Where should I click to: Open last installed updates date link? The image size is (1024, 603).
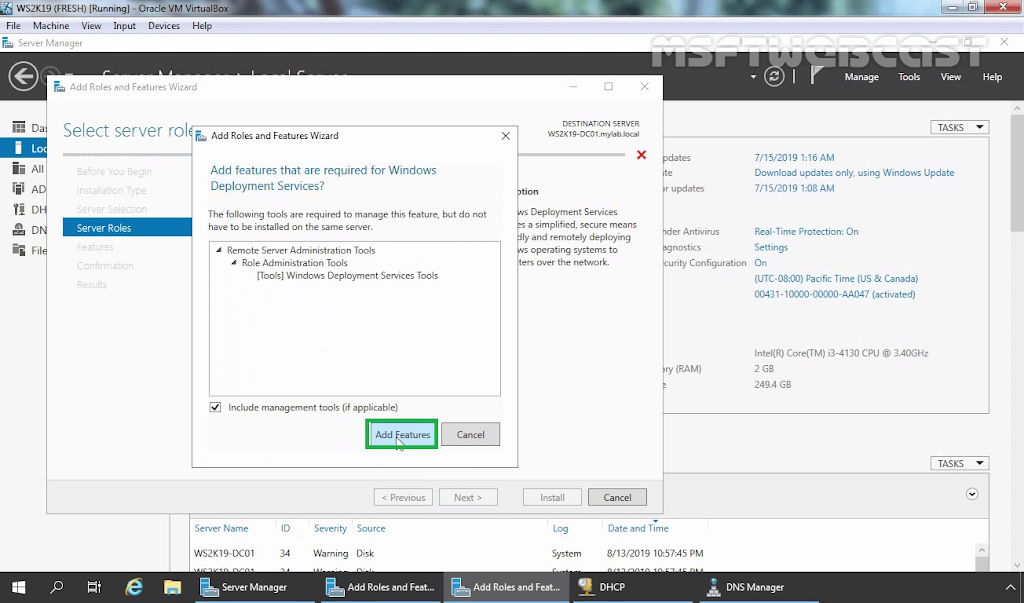pos(794,157)
